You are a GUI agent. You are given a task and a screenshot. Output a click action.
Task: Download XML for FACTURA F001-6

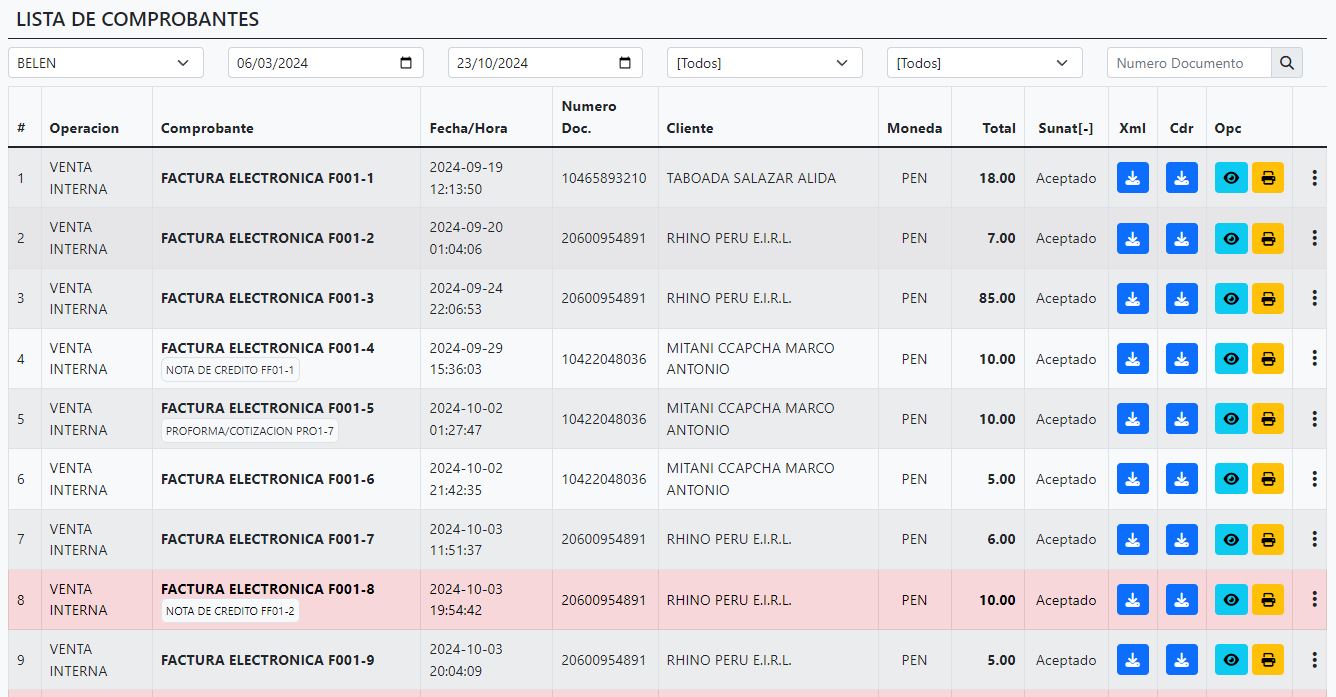1132,479
